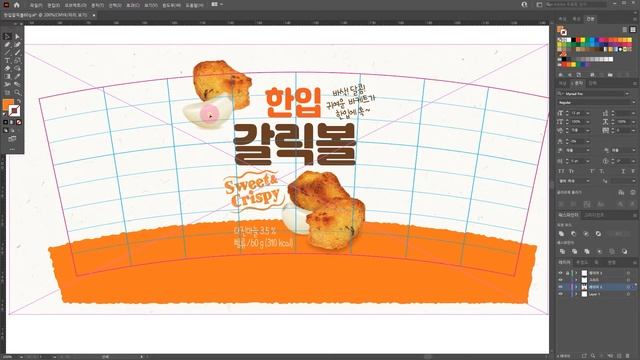Expand top locked layer contents
The image size is (640, 360).
click(x=576, y=273)
